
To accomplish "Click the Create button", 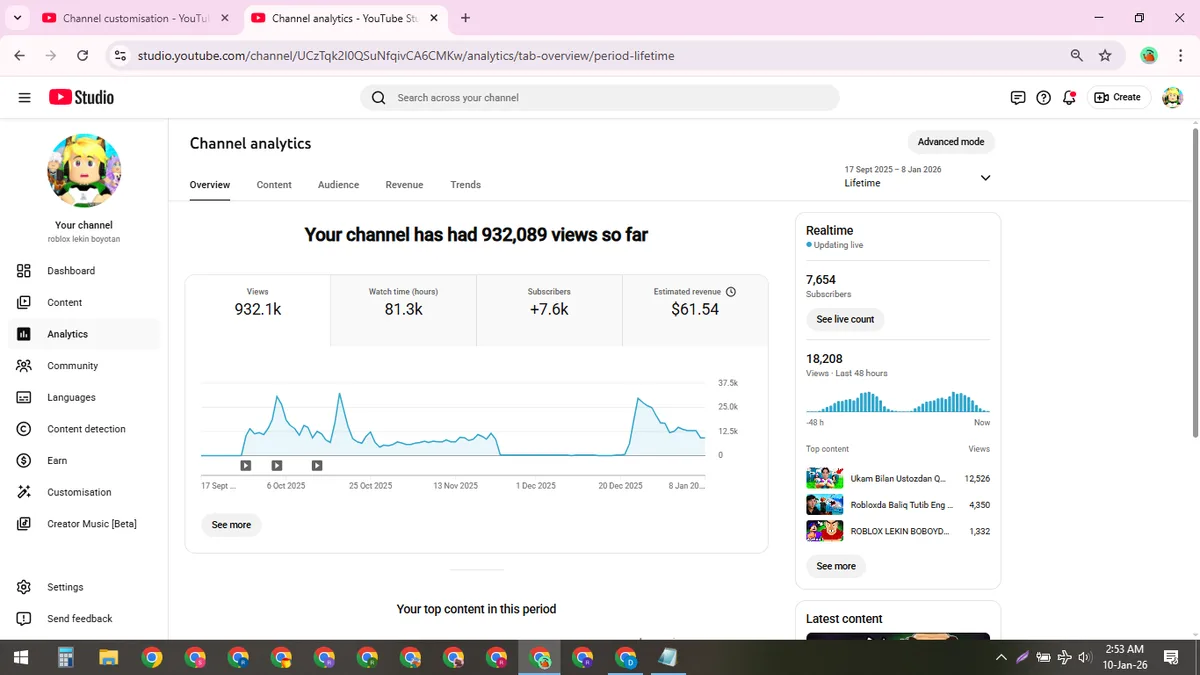I will pos(1117,97).
